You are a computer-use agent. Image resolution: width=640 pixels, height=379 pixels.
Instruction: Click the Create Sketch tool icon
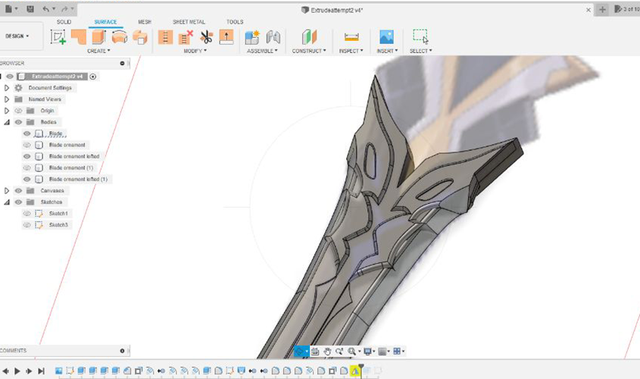[x=58, y=37]
